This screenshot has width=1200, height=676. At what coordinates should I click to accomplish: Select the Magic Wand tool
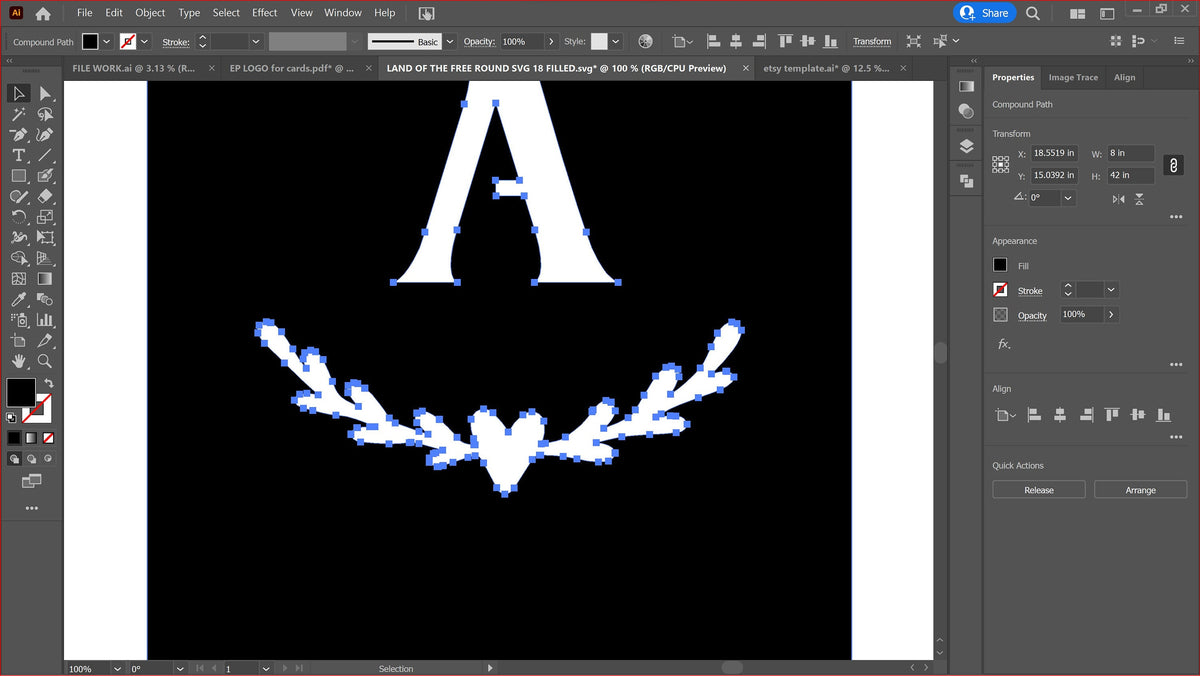tap(19, 114)
